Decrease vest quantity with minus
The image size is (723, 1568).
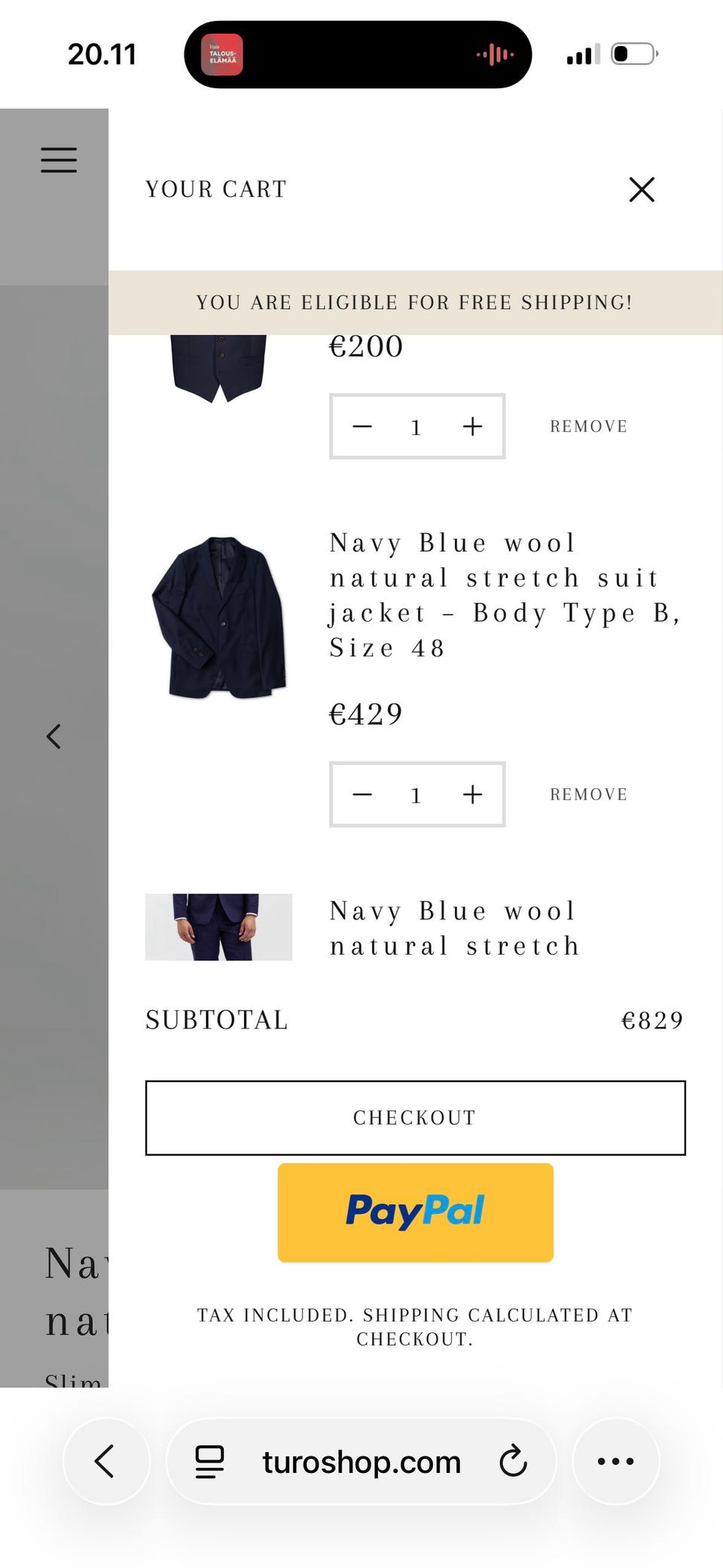[362, 426]
